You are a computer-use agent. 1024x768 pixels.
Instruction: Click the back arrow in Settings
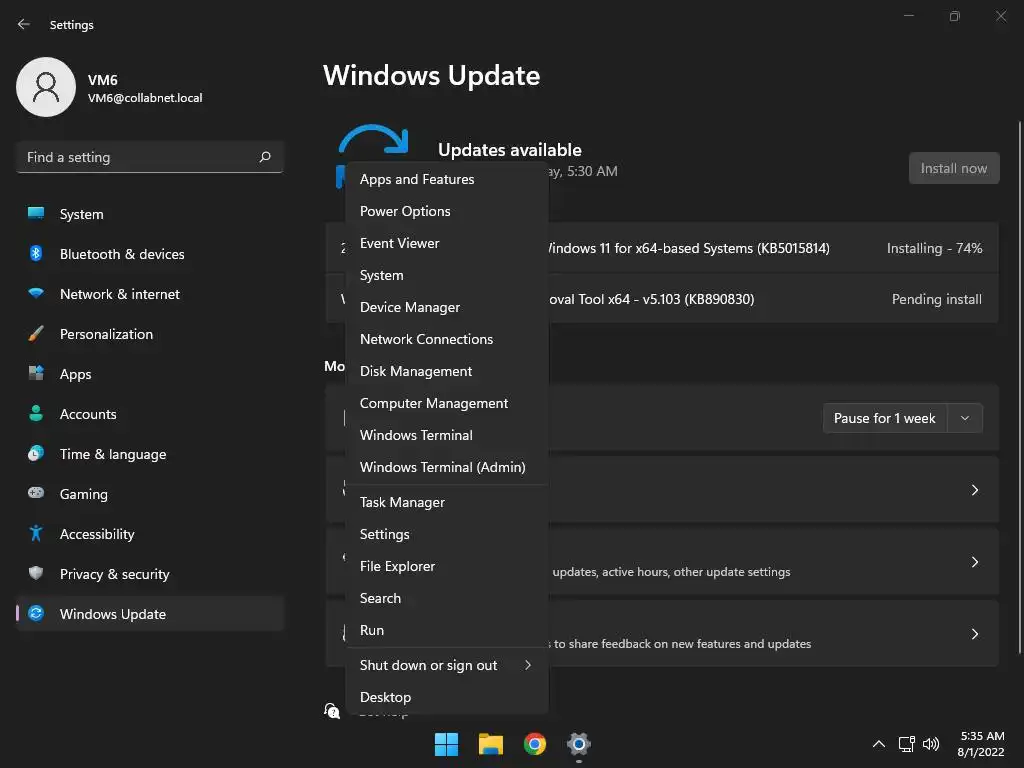[24, 24]
